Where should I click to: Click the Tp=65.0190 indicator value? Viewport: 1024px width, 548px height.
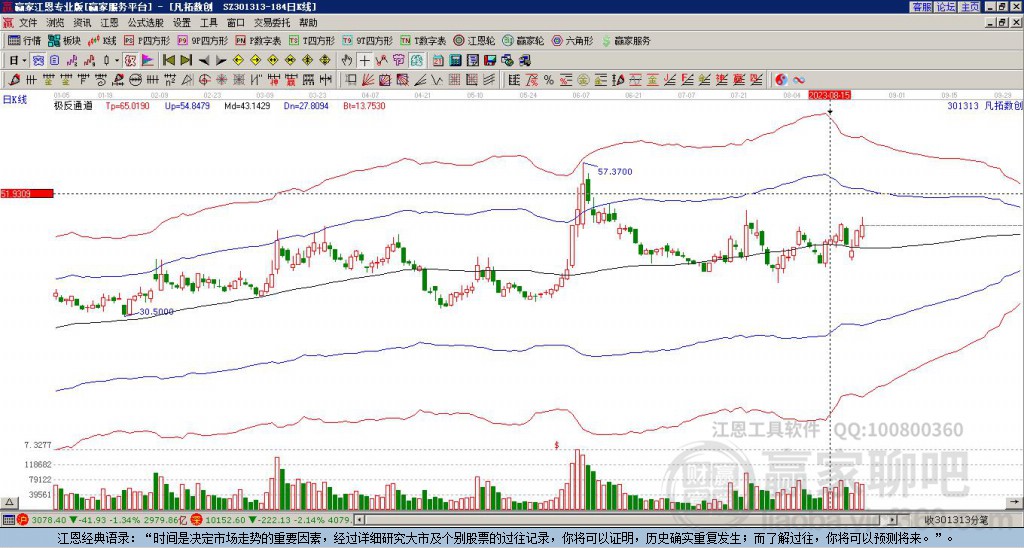tap(127, 105)
